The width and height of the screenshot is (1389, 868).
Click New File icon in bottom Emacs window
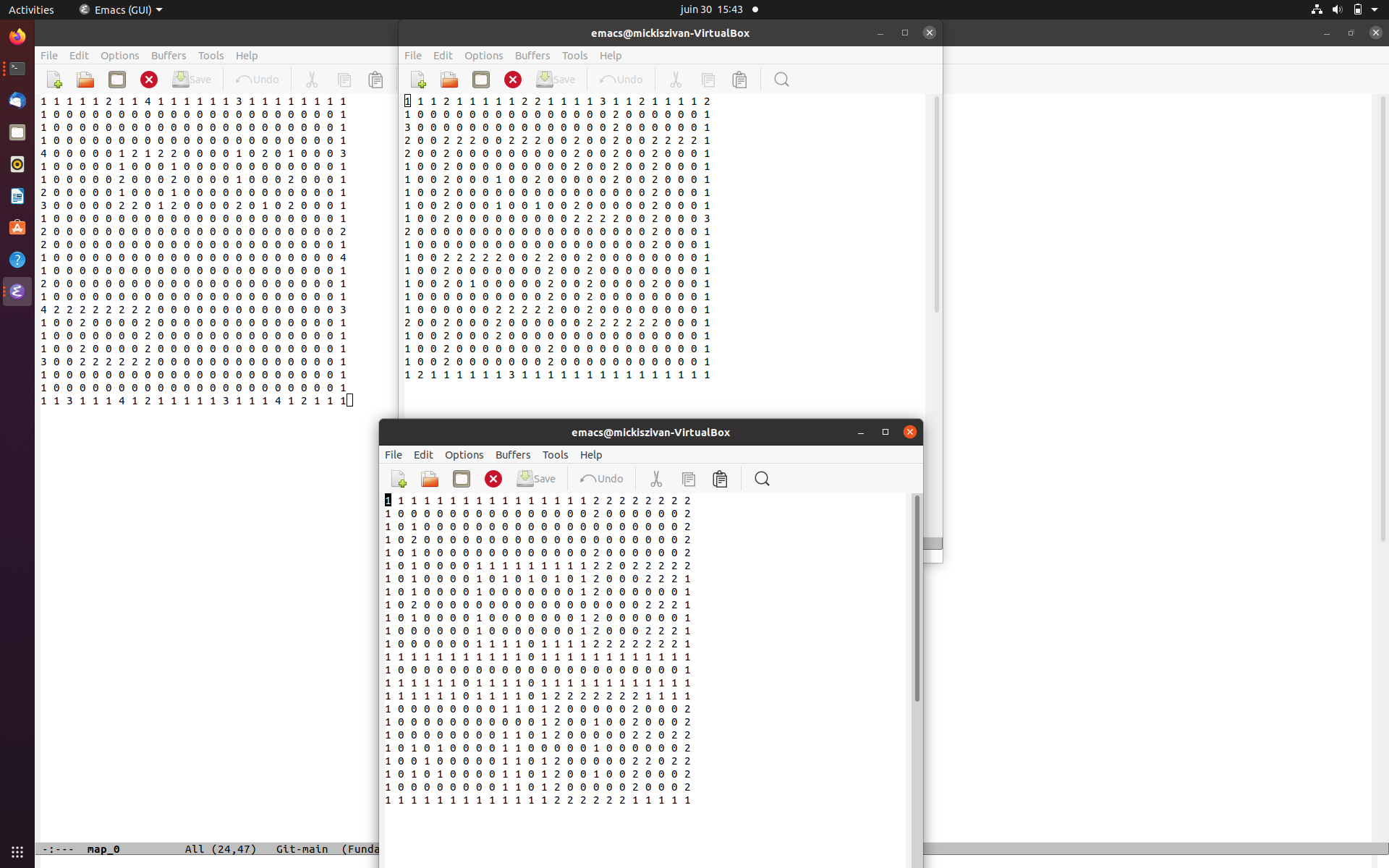pyautogui.click(x=399, y=479)
